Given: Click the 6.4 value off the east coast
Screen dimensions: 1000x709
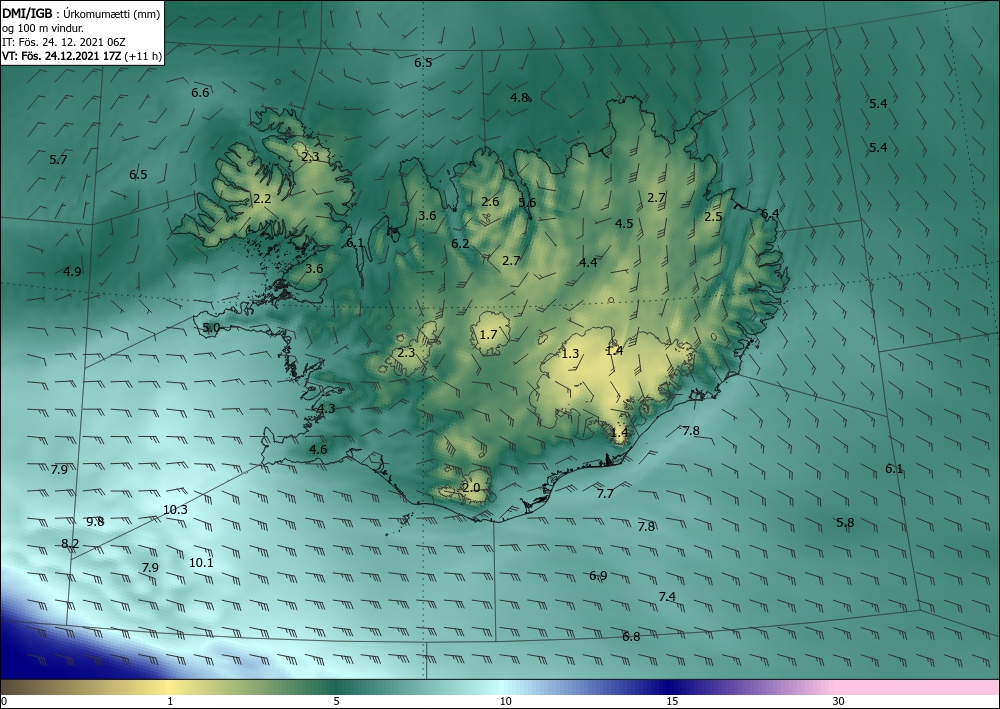Looking at the screenshot, I should [x=770, y=214].
